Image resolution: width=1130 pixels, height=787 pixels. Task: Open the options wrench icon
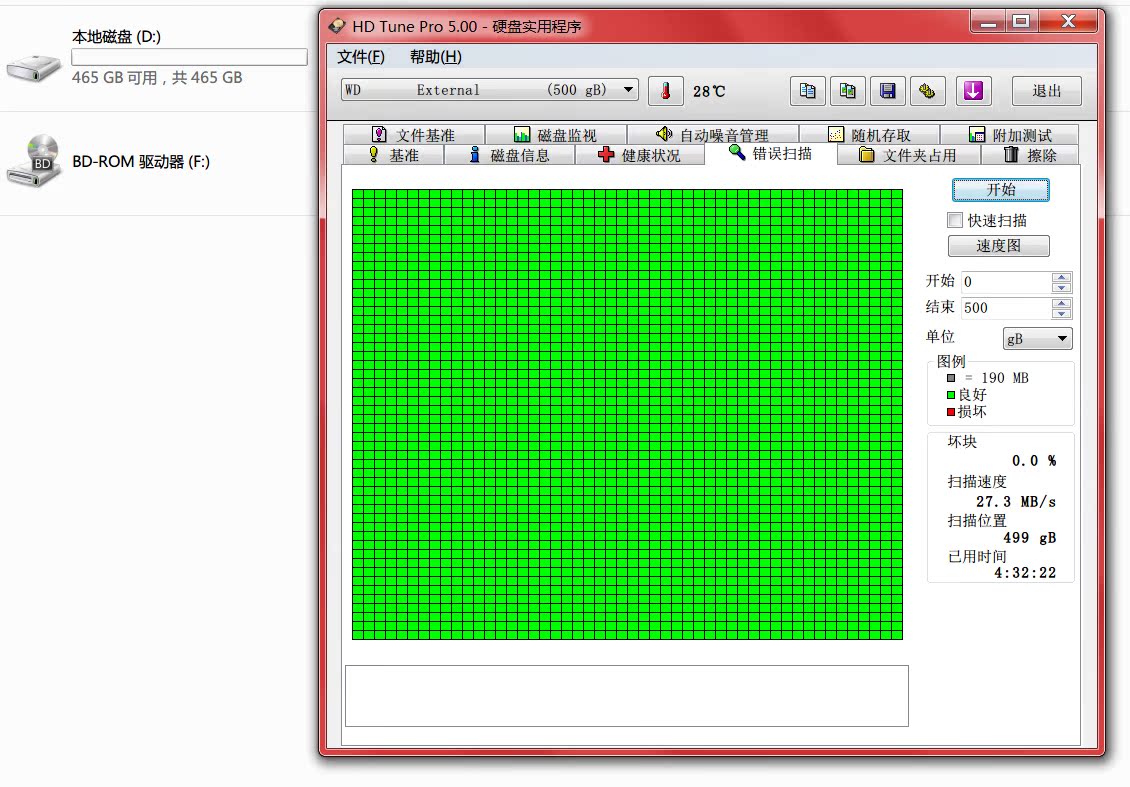coord(927,91)
